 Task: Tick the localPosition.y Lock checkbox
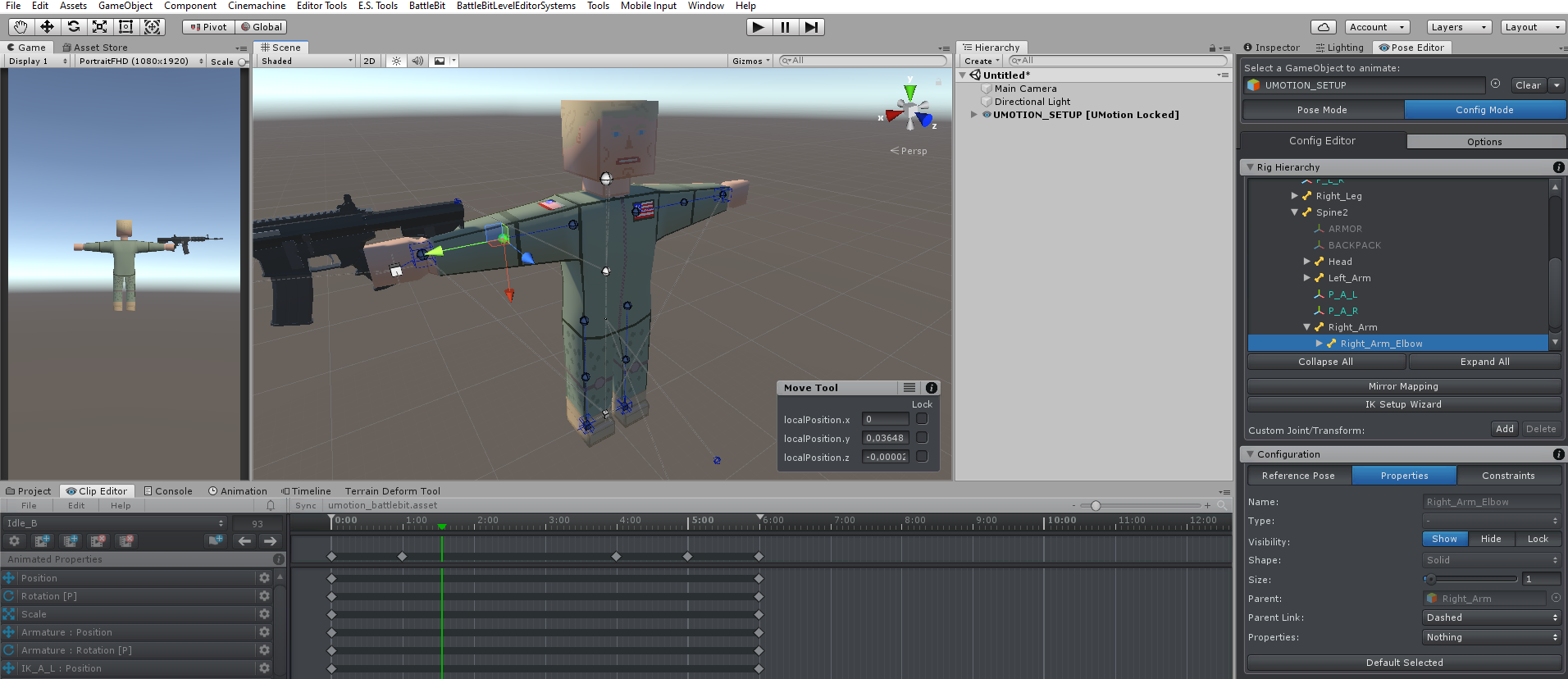click(x=922, y=438)
